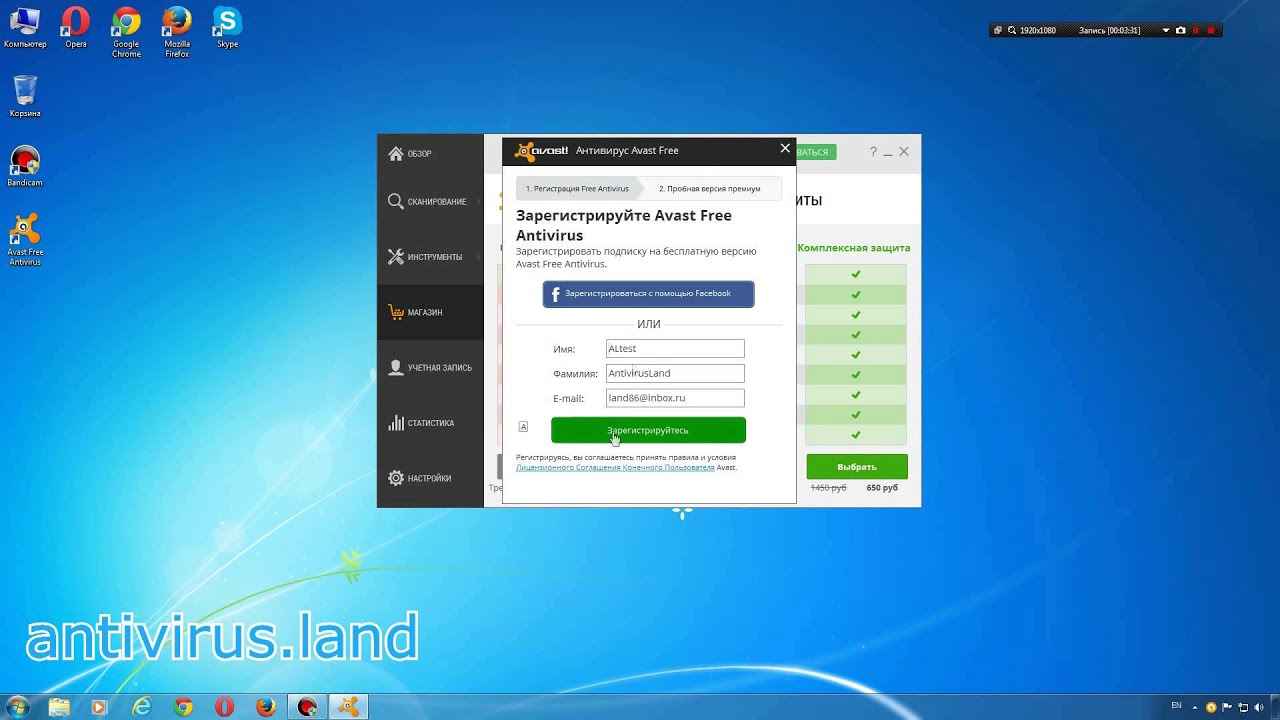Open Chrome from the taskbar
Screen dimensions: 1280x720
pyautogui.click(x=183, y=707)
